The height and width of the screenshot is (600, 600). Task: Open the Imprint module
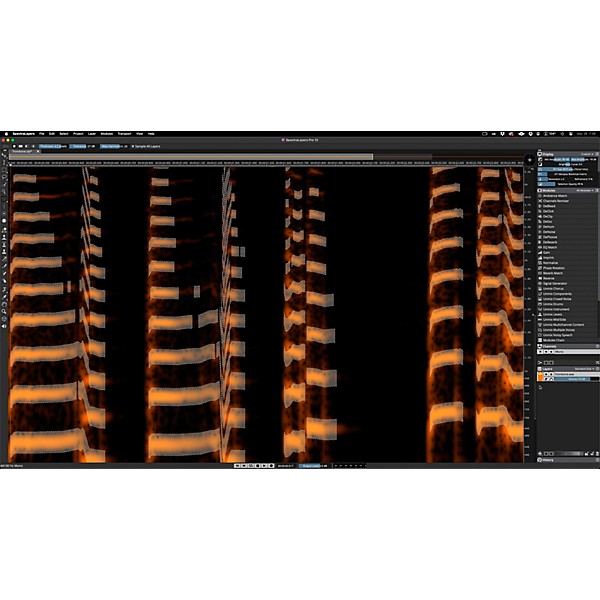(x=548, y=258)
